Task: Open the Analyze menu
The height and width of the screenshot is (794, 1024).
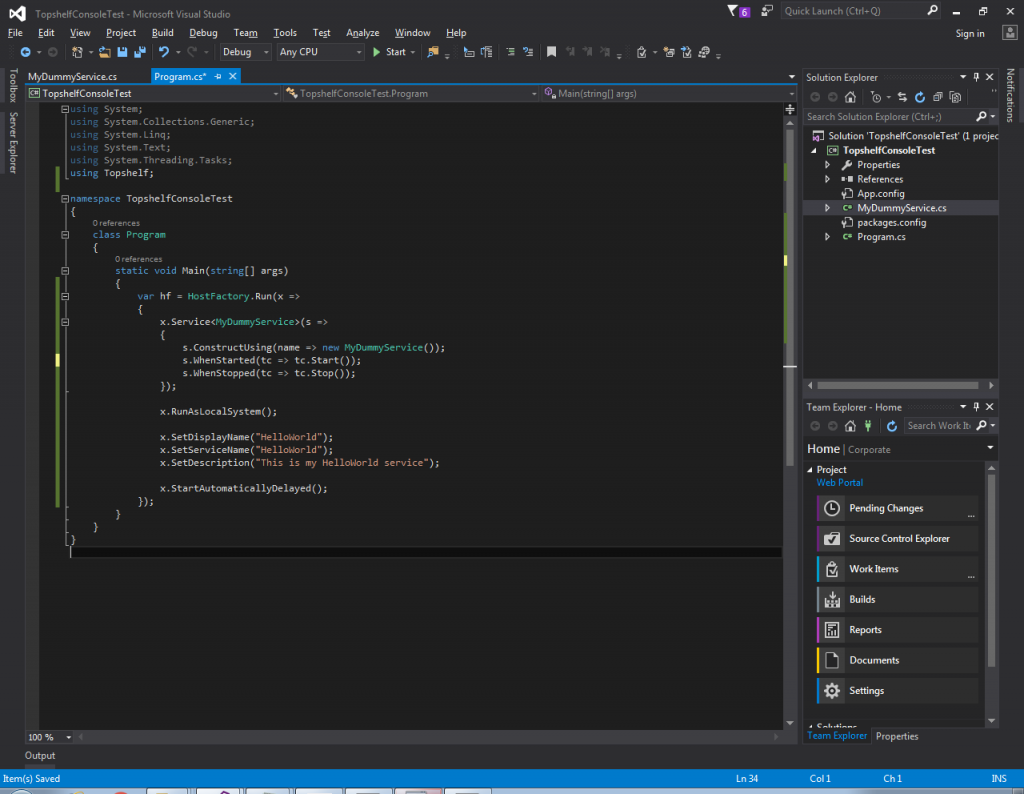Action: 362,33
